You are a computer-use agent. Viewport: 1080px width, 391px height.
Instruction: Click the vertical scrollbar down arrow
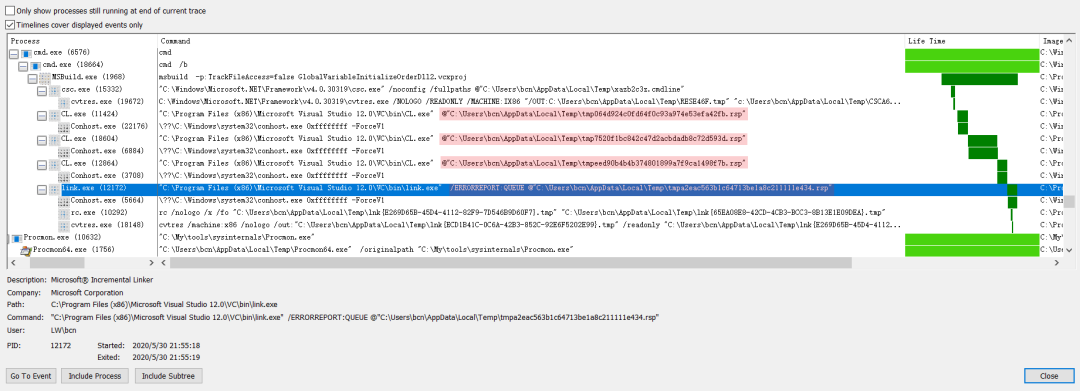pos(1069,251)
